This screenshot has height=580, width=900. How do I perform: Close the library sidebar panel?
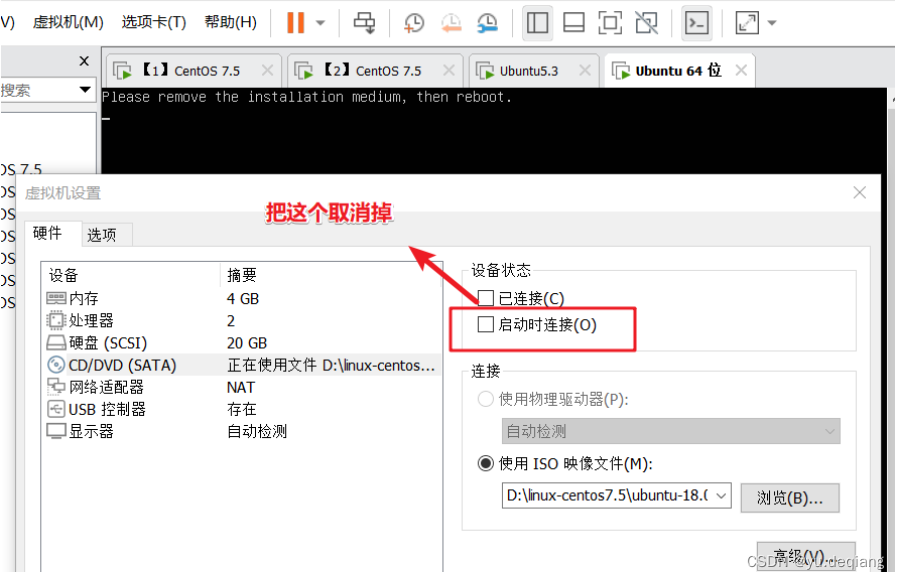tap(84, 61)
